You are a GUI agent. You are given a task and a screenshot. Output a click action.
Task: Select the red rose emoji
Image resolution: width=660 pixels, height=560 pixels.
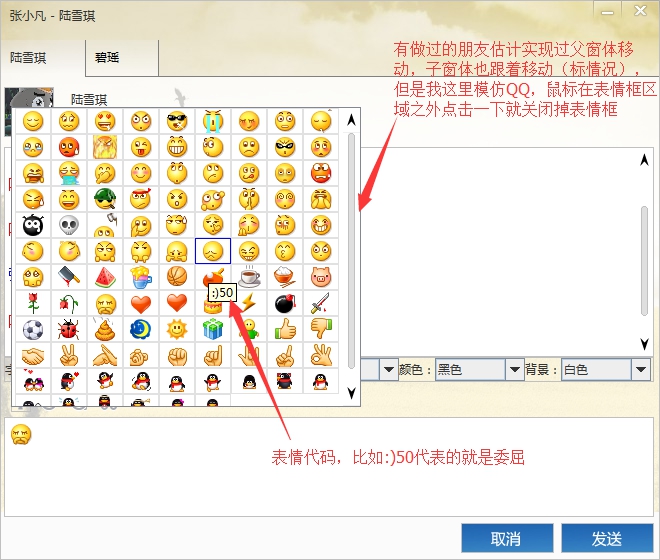[33, 304]
